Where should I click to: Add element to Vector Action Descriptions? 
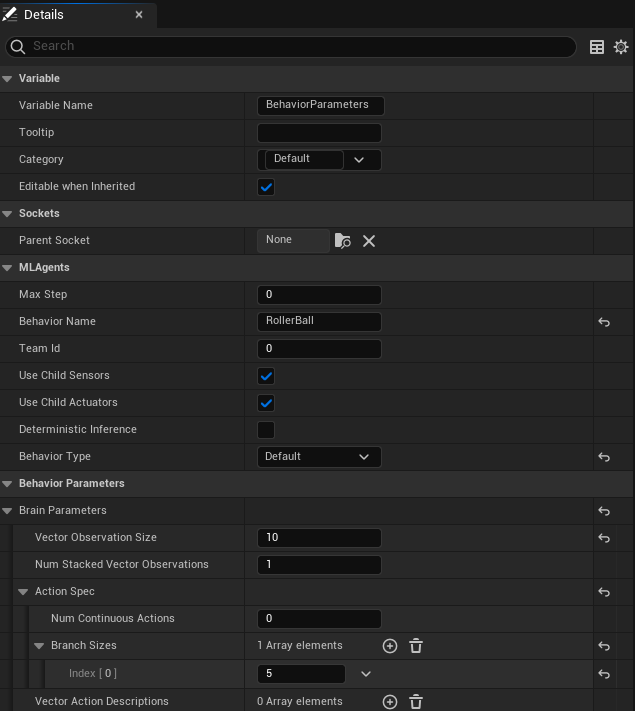click(x=390, y=701)
